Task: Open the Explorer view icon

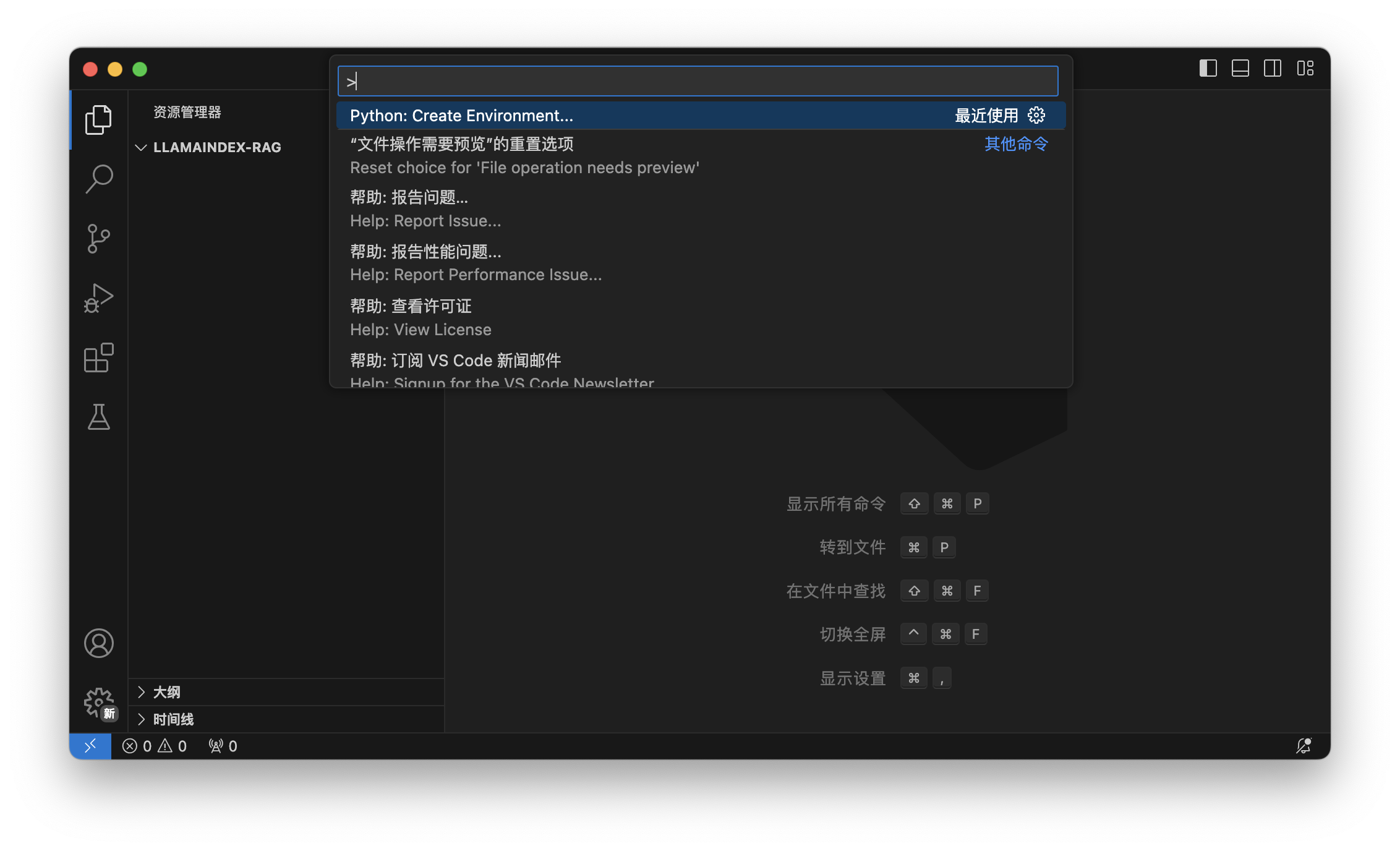Action: (98, 119)
